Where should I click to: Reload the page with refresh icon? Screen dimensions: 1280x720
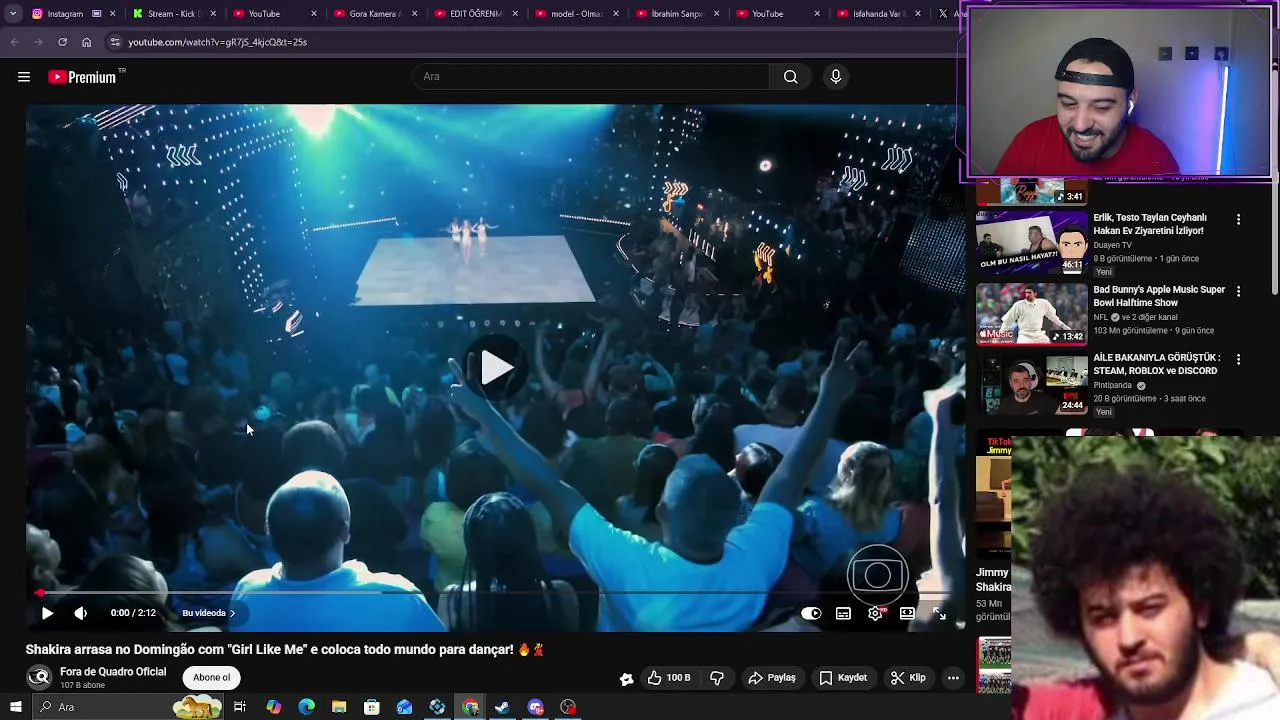pos(62,42)
